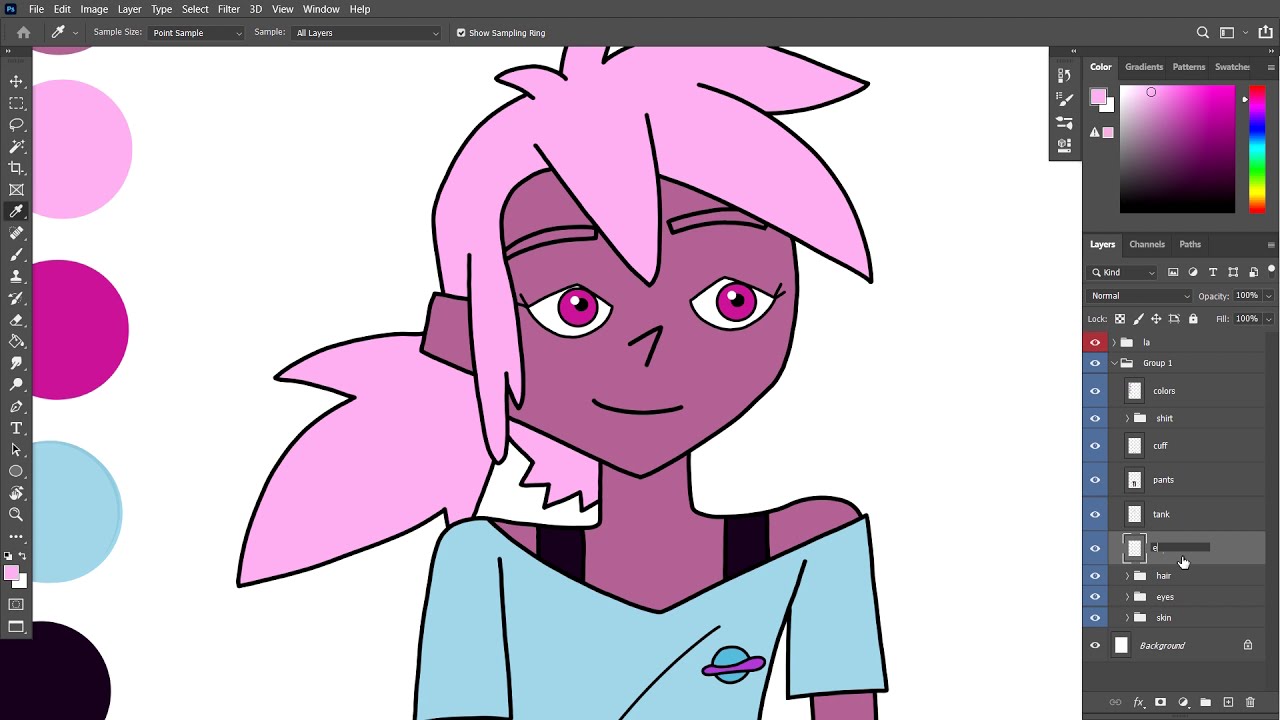The height and width of the screenshot is (720, 1280).
Task: Open the Opacity slider dropdown arrow
Action: tap(1269, 296)
